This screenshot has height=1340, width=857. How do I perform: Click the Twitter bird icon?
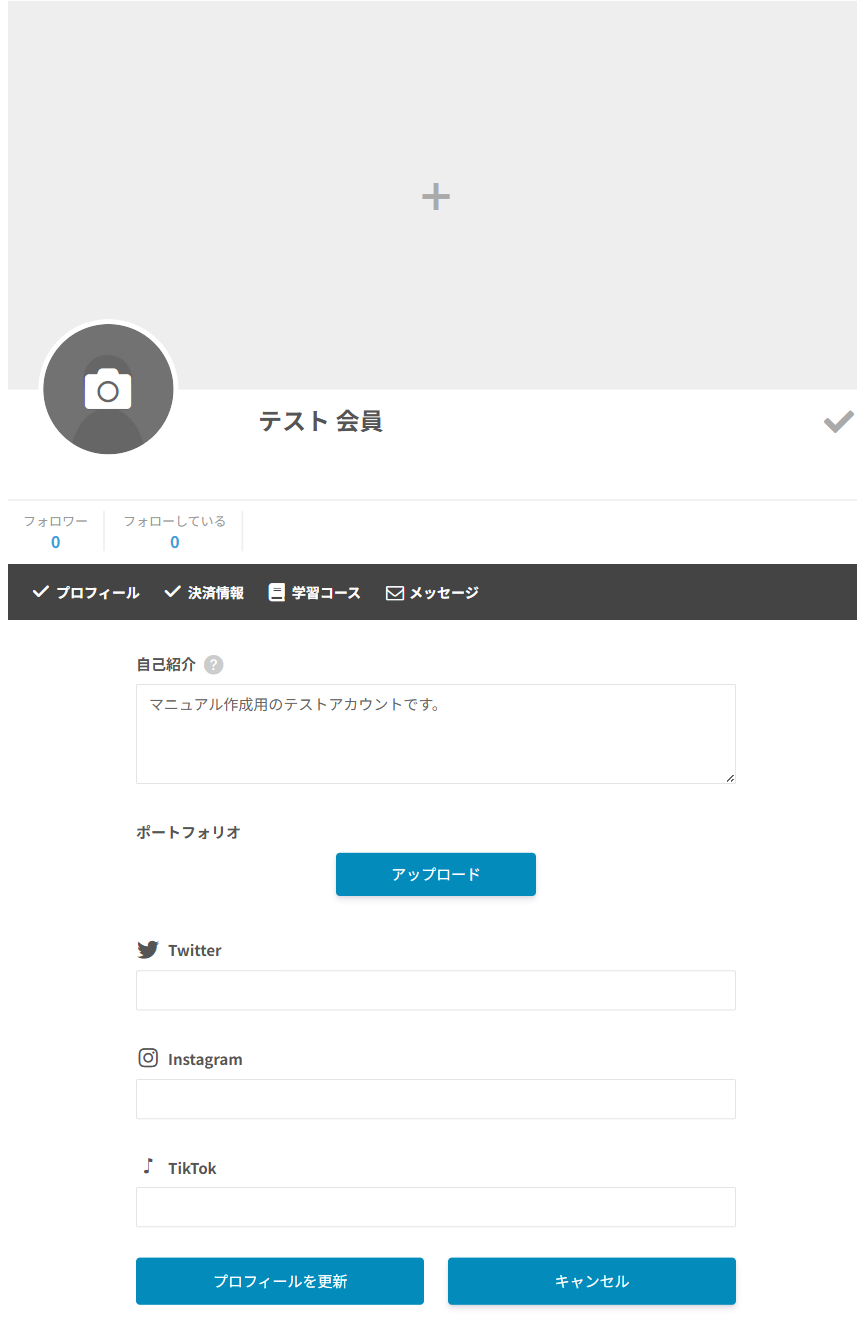(x=148, y=950)
